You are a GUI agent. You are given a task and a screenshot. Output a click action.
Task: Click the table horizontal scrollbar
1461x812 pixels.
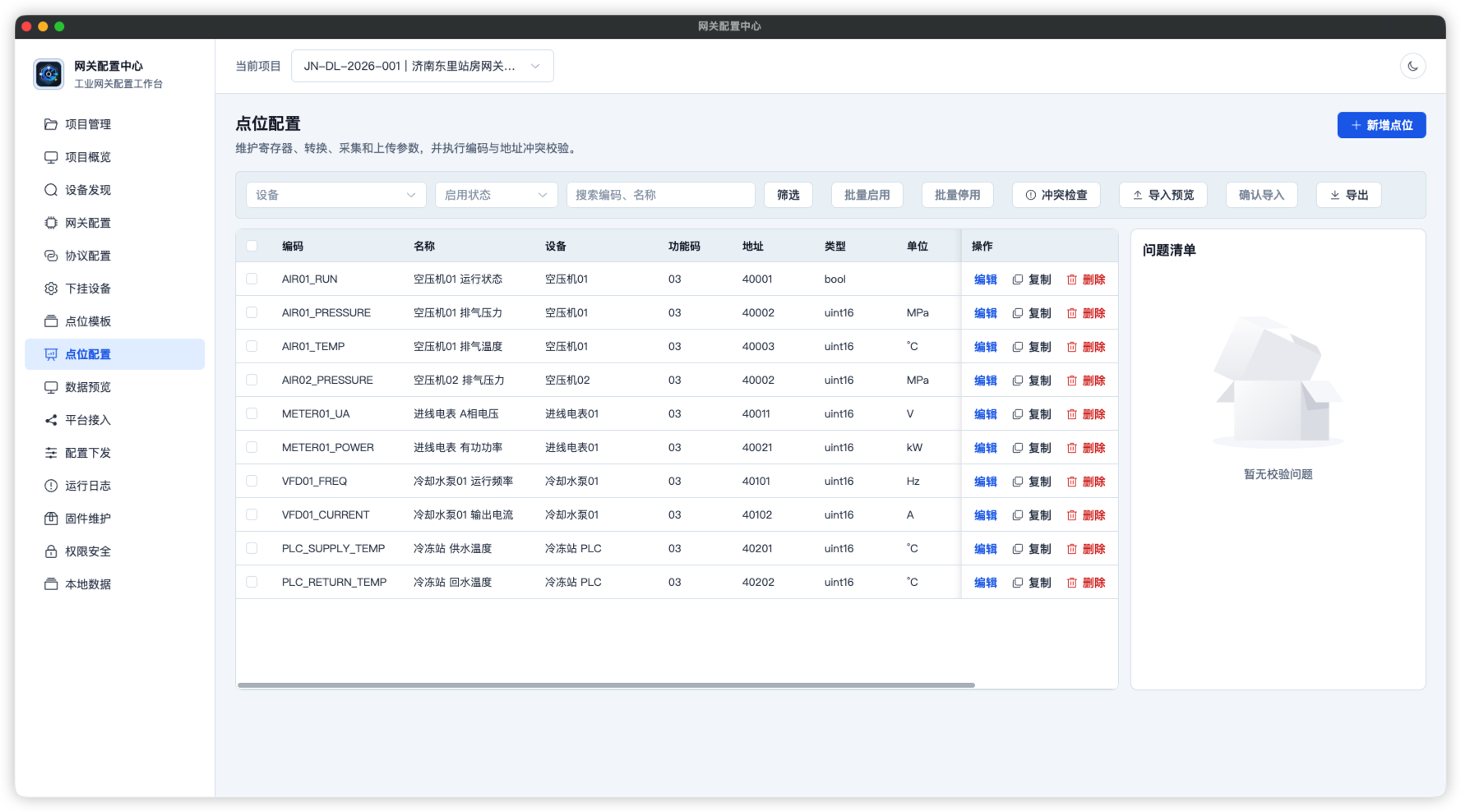(606, 685)
